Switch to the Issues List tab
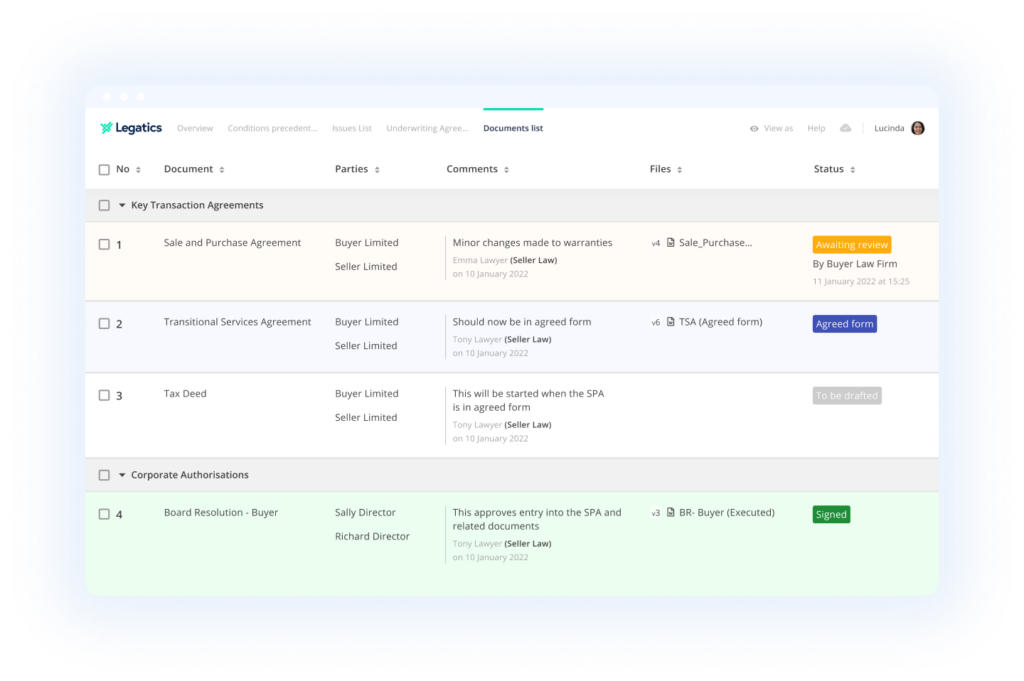Image resolution: width=1024 pixels, height=681 pixels. pos(351,129)
